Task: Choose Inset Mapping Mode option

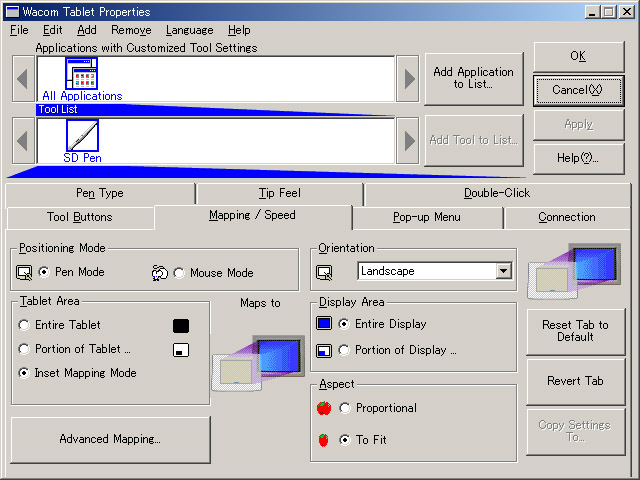Action: tap(24, 373)
